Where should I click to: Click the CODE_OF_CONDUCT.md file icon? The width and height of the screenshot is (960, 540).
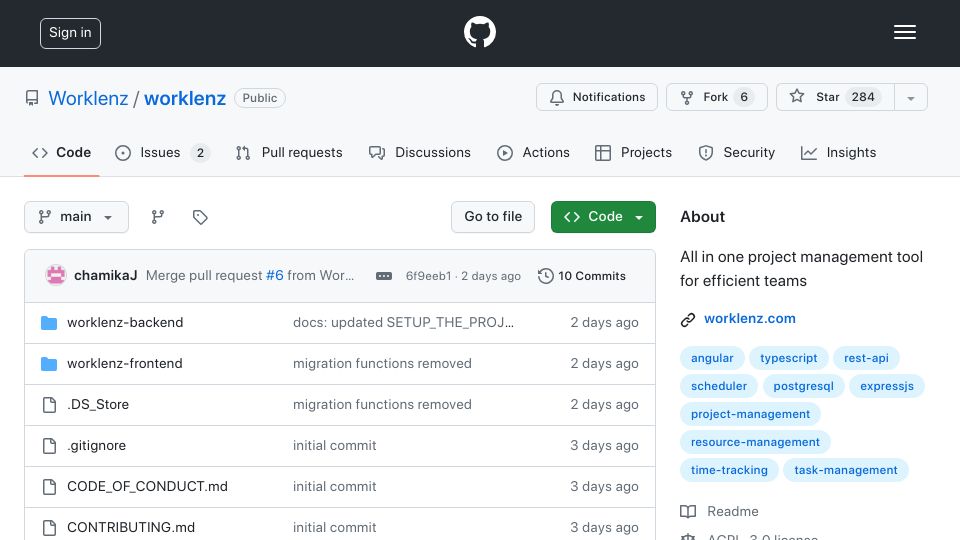pos(49,487)
